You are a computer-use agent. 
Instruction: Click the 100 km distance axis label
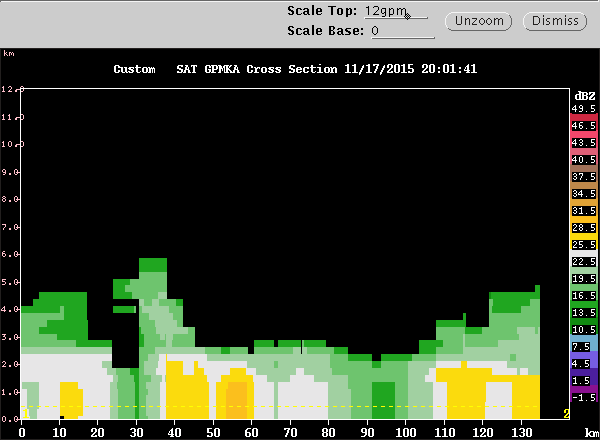[x=406, y=433]
